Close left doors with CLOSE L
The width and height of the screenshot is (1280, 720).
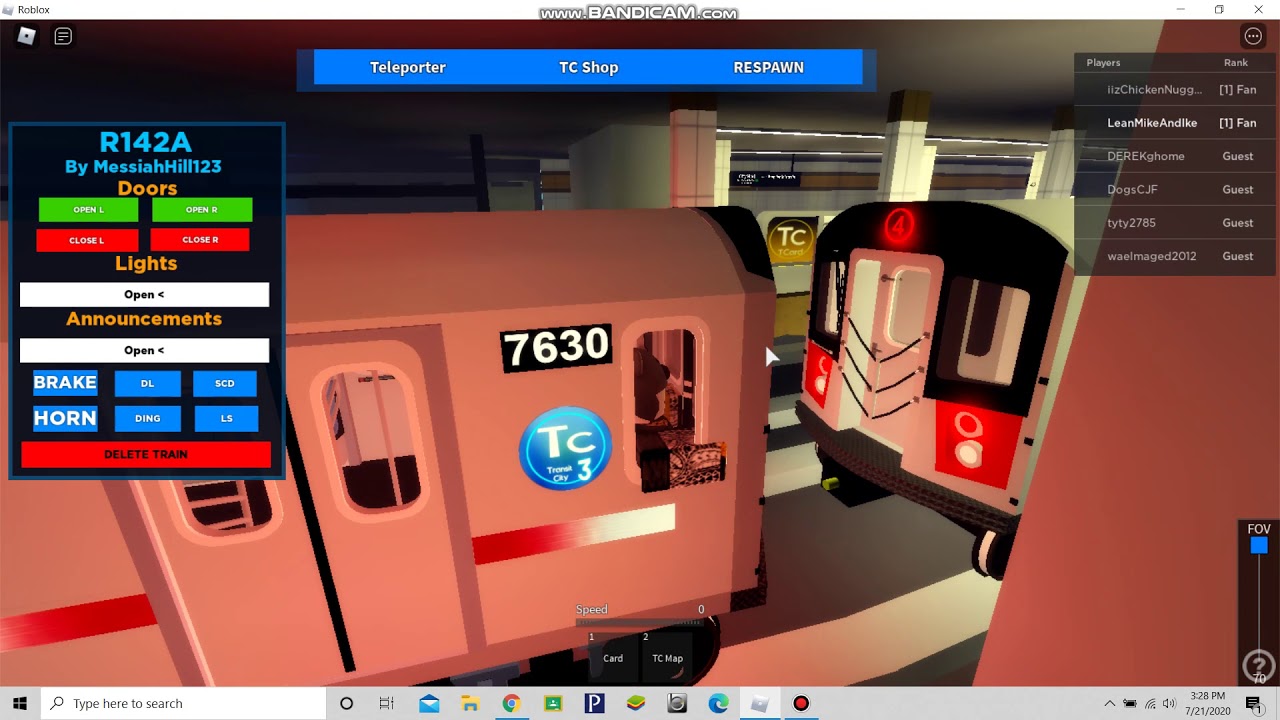87,240
